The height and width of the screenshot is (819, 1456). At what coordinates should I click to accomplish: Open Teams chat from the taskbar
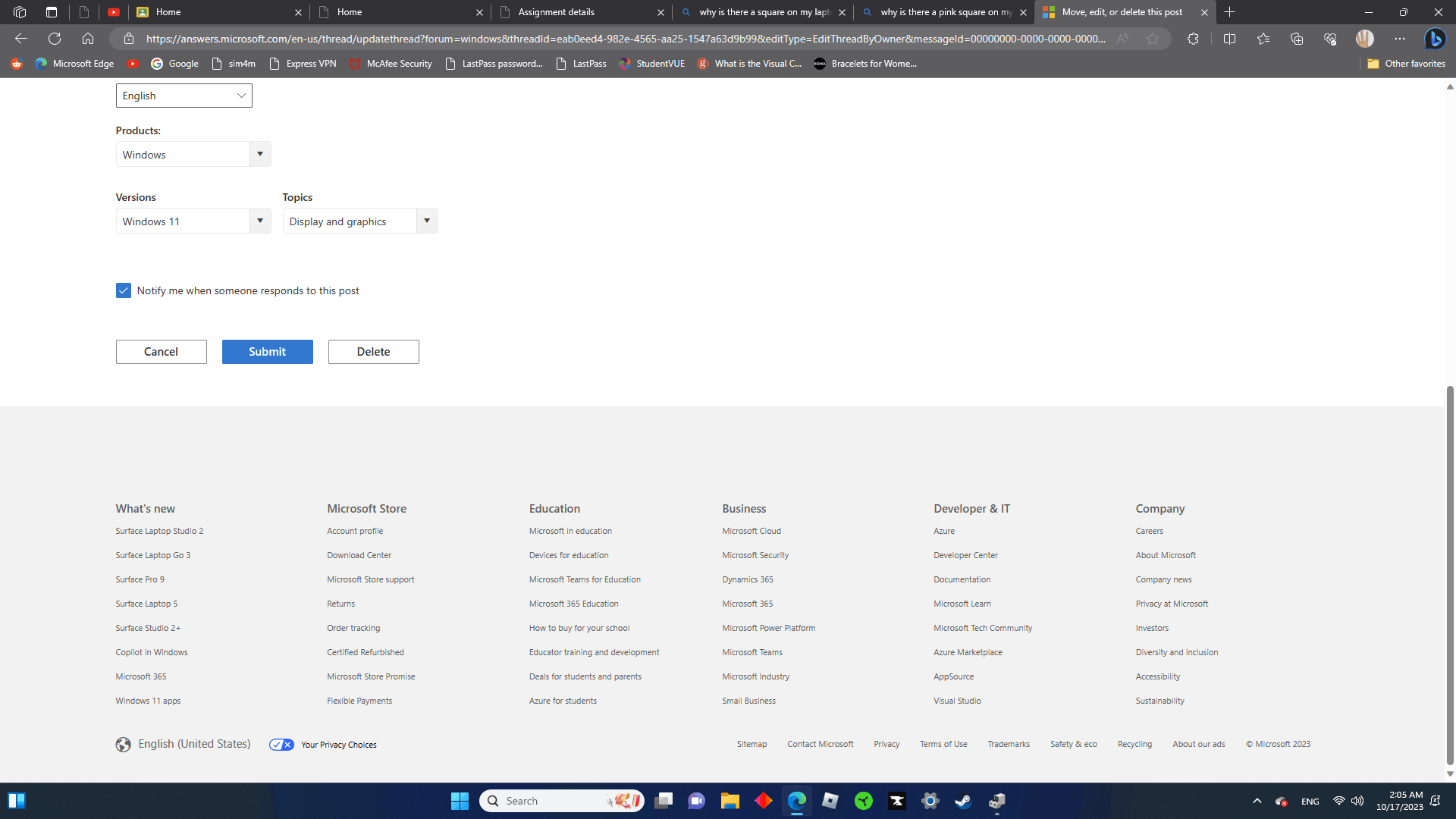(695, 801)
